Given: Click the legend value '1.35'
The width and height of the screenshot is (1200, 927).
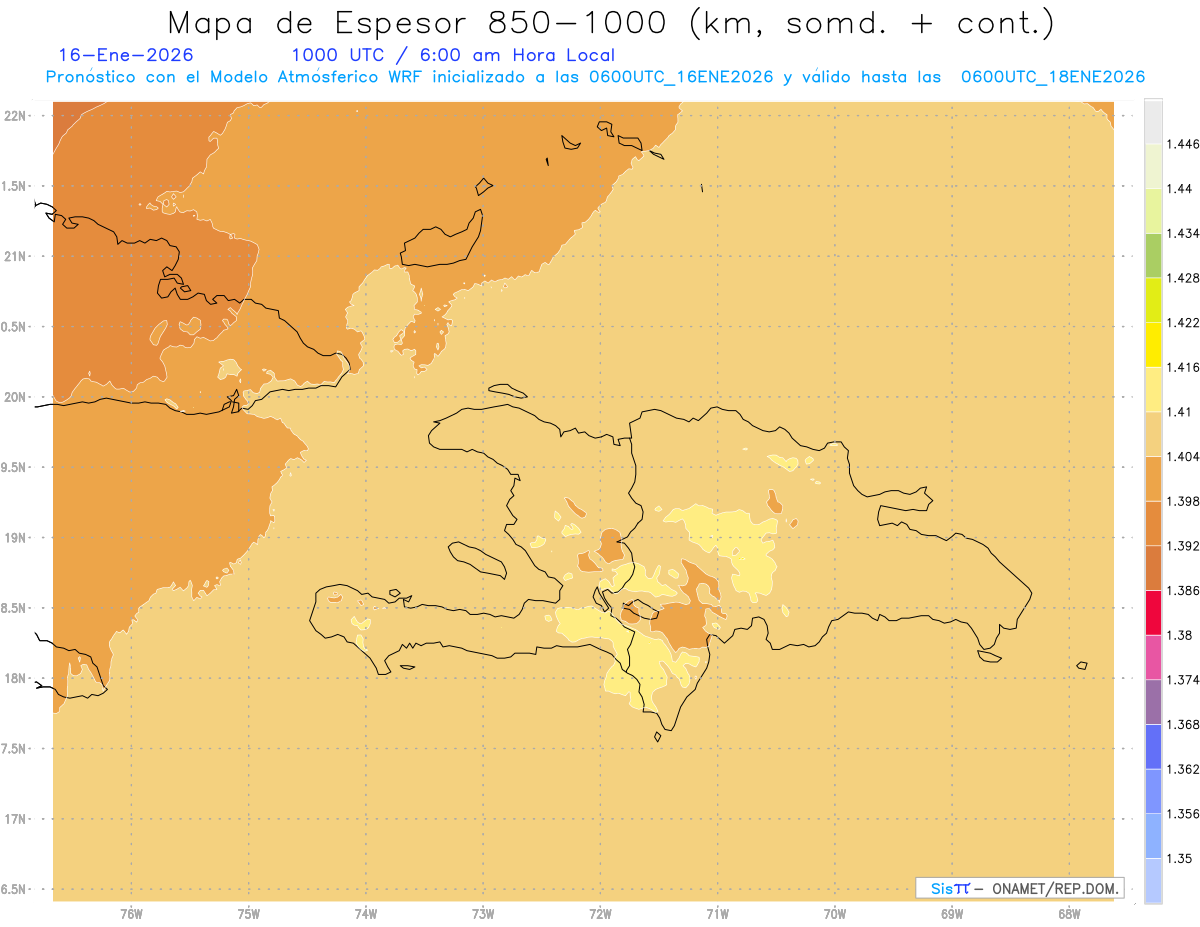Looking at the screenshot, I should 1180,858.
